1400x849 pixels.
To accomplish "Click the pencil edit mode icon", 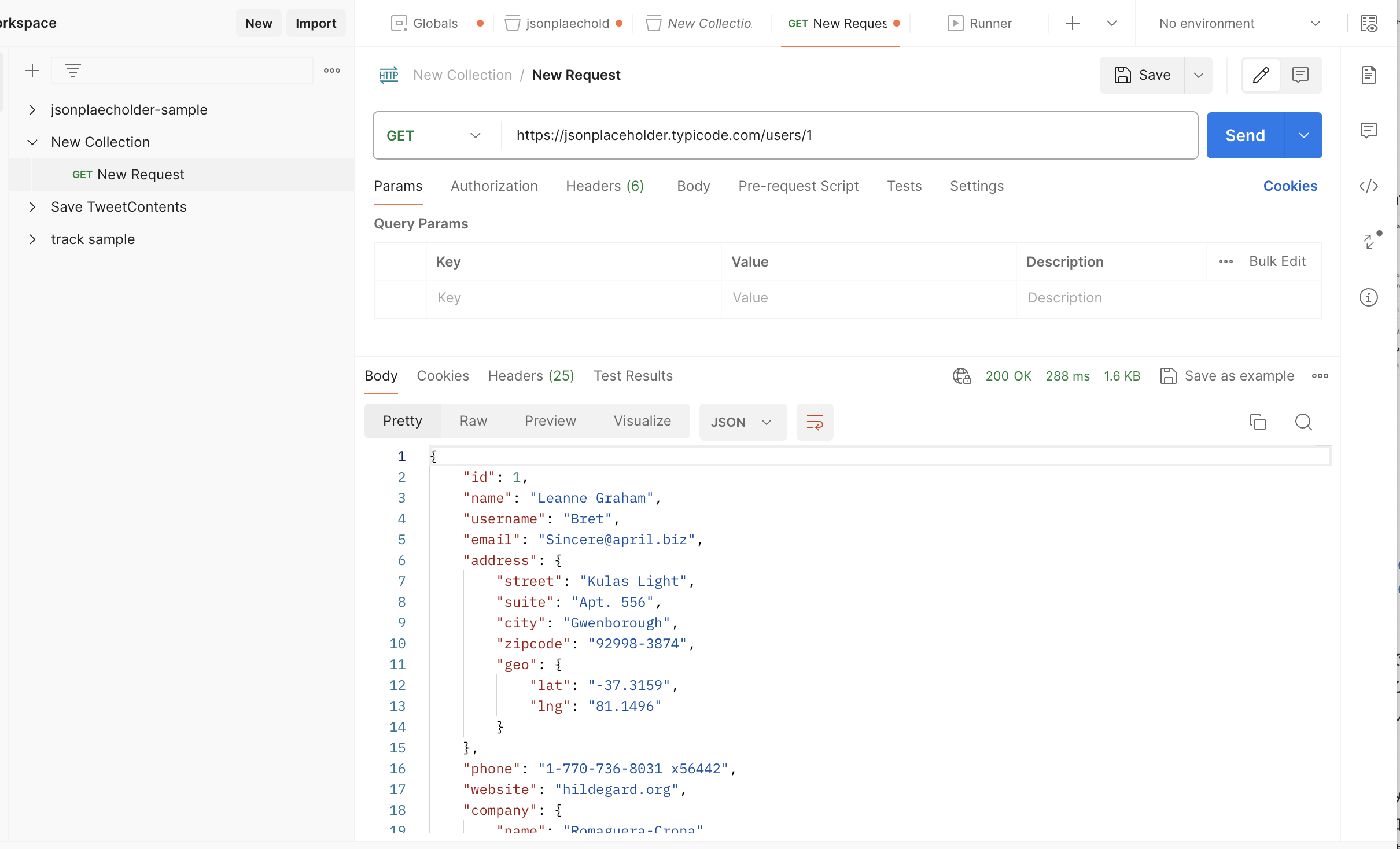I will [1261, 75].
